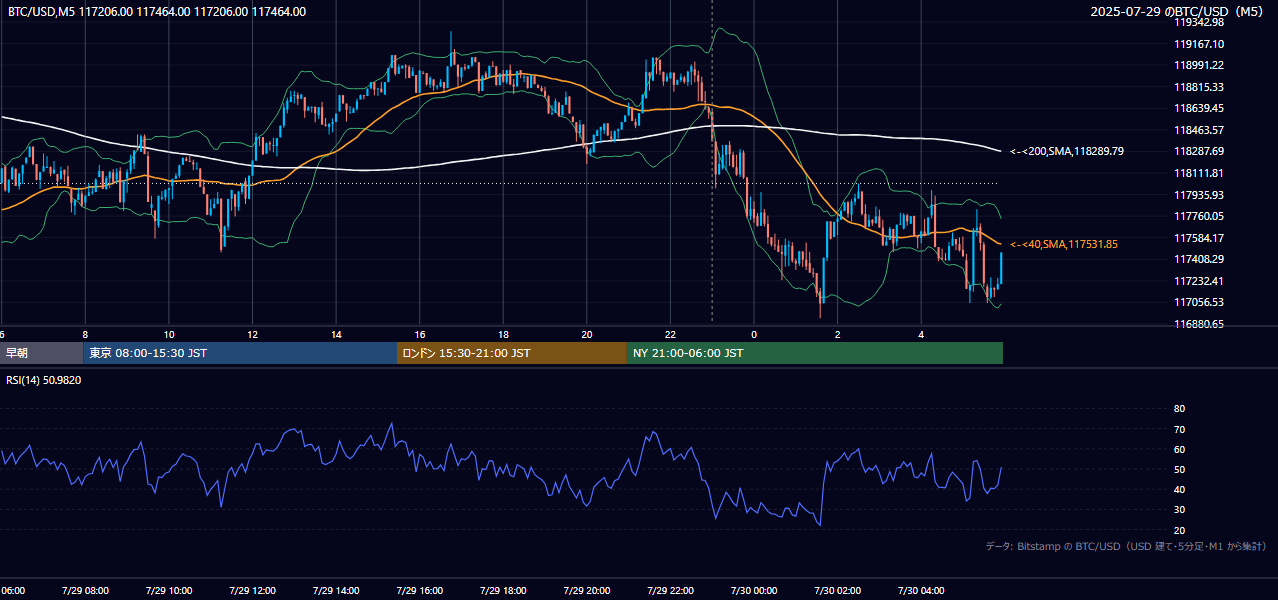Click the Bitstamp data source note
This screenshot has height=600, width=1278.
[1126, 546]
